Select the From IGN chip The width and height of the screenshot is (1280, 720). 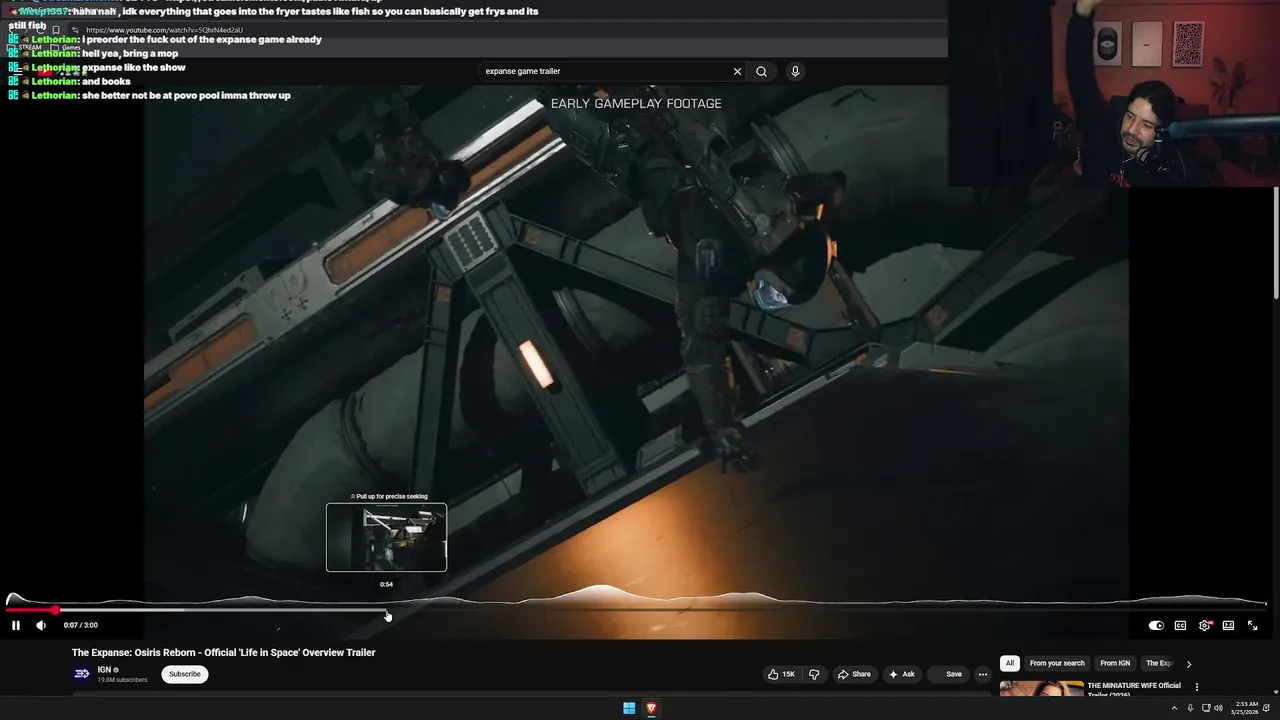pyautogui.click(x=1115, y=663)
